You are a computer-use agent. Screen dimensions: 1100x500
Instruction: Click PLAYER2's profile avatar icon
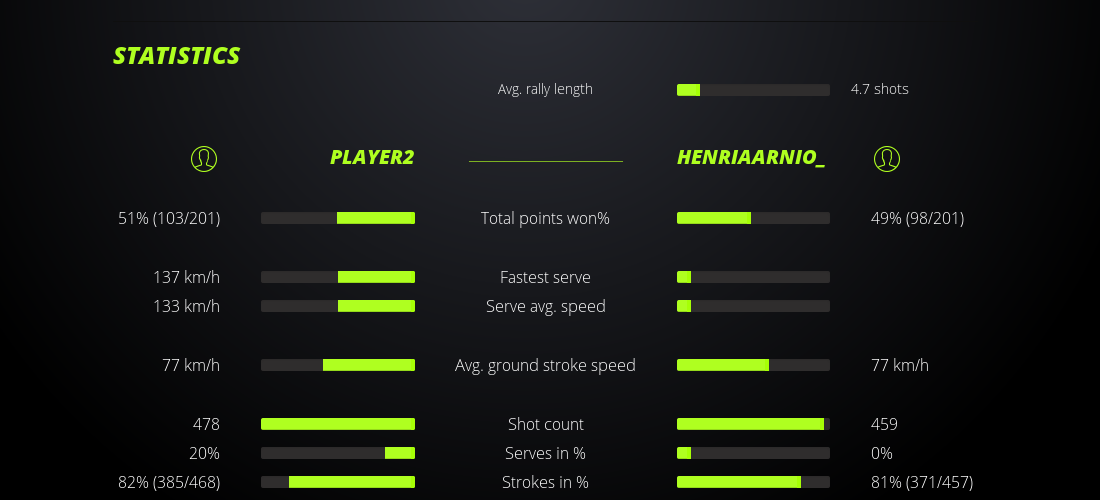(x=204, y=158)
